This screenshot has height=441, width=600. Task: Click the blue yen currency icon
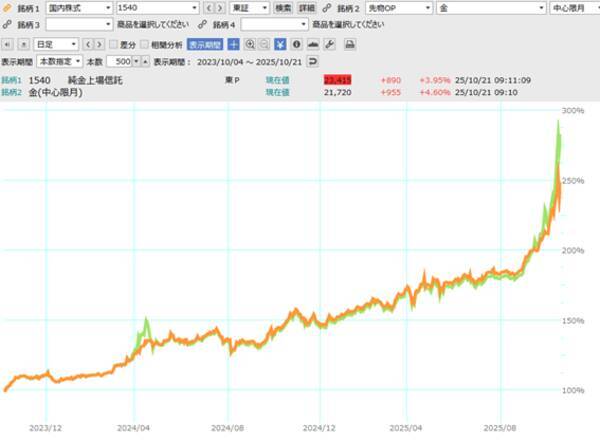point(281,44)
